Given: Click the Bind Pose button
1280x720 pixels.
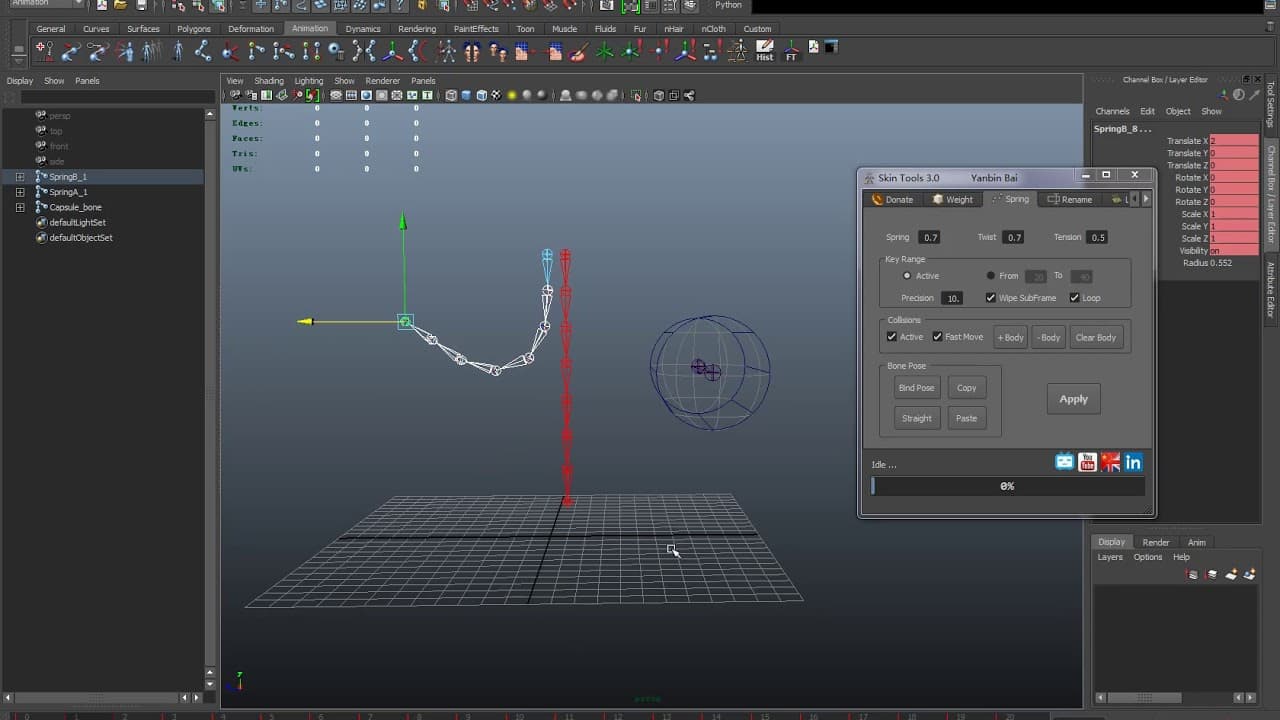Looking at the screenshot, I should (x=916, y=388).
